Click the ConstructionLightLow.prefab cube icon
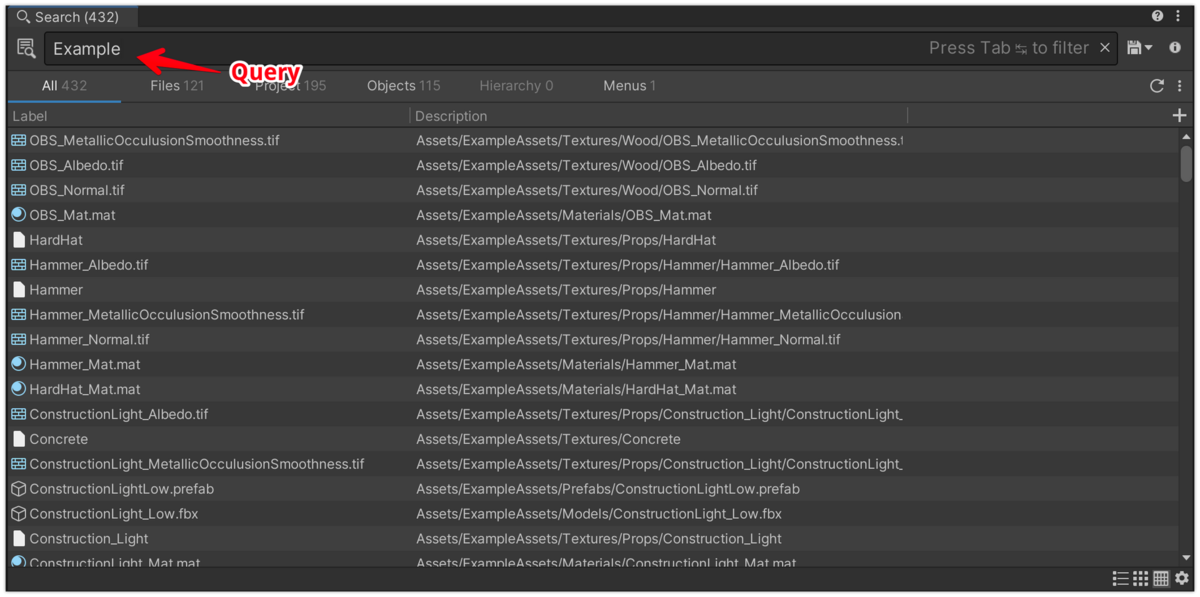This screenshot has height=597, width=1200. pyautogui.click(x=18, y=488)
